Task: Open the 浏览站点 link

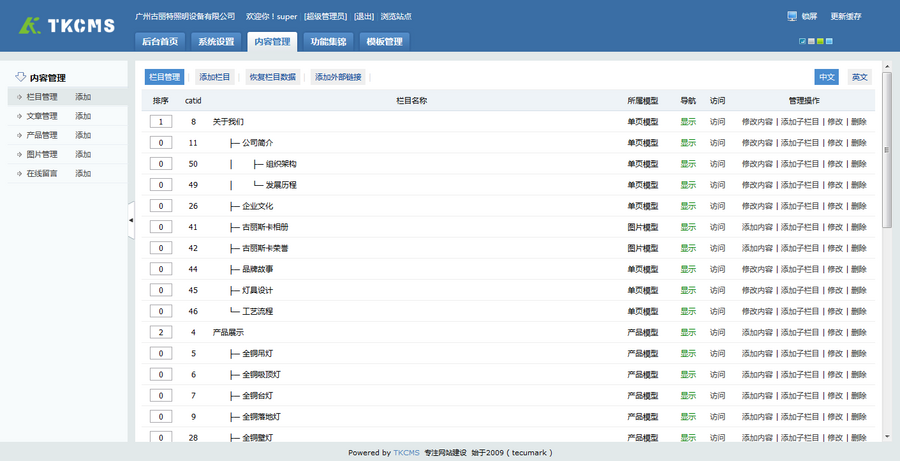Action: click(396, 17)
